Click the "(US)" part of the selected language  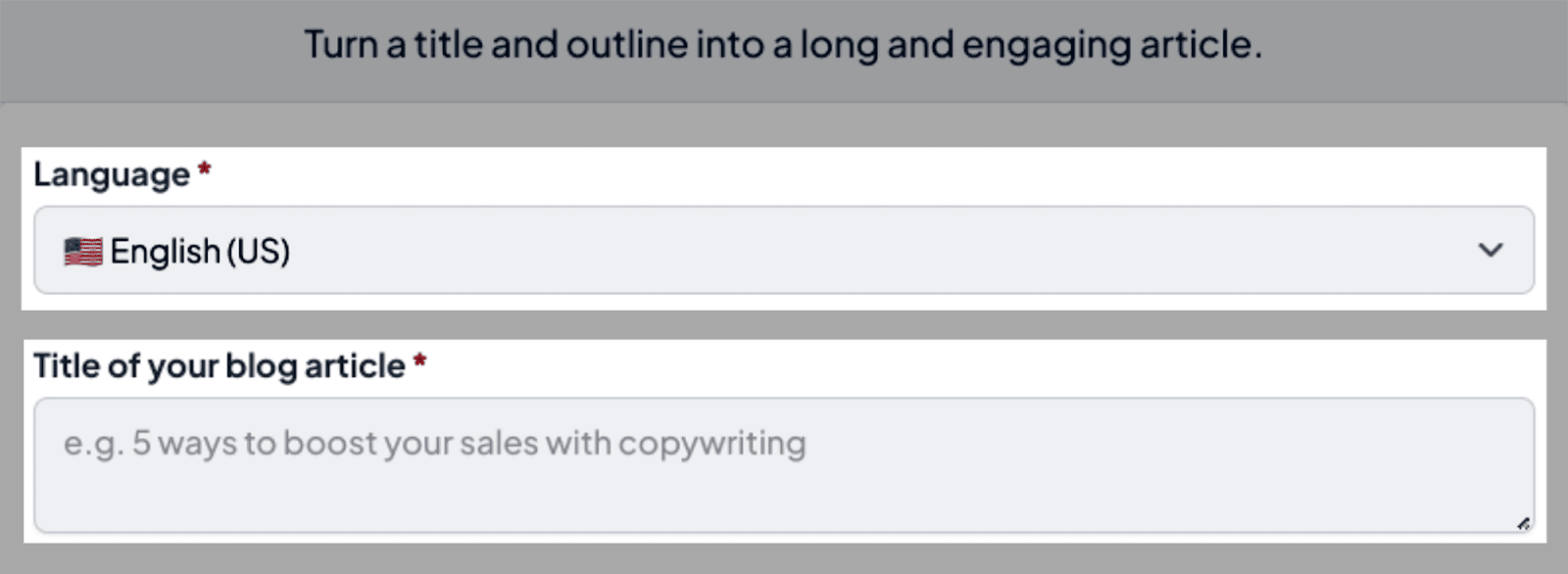coord(259,252)
